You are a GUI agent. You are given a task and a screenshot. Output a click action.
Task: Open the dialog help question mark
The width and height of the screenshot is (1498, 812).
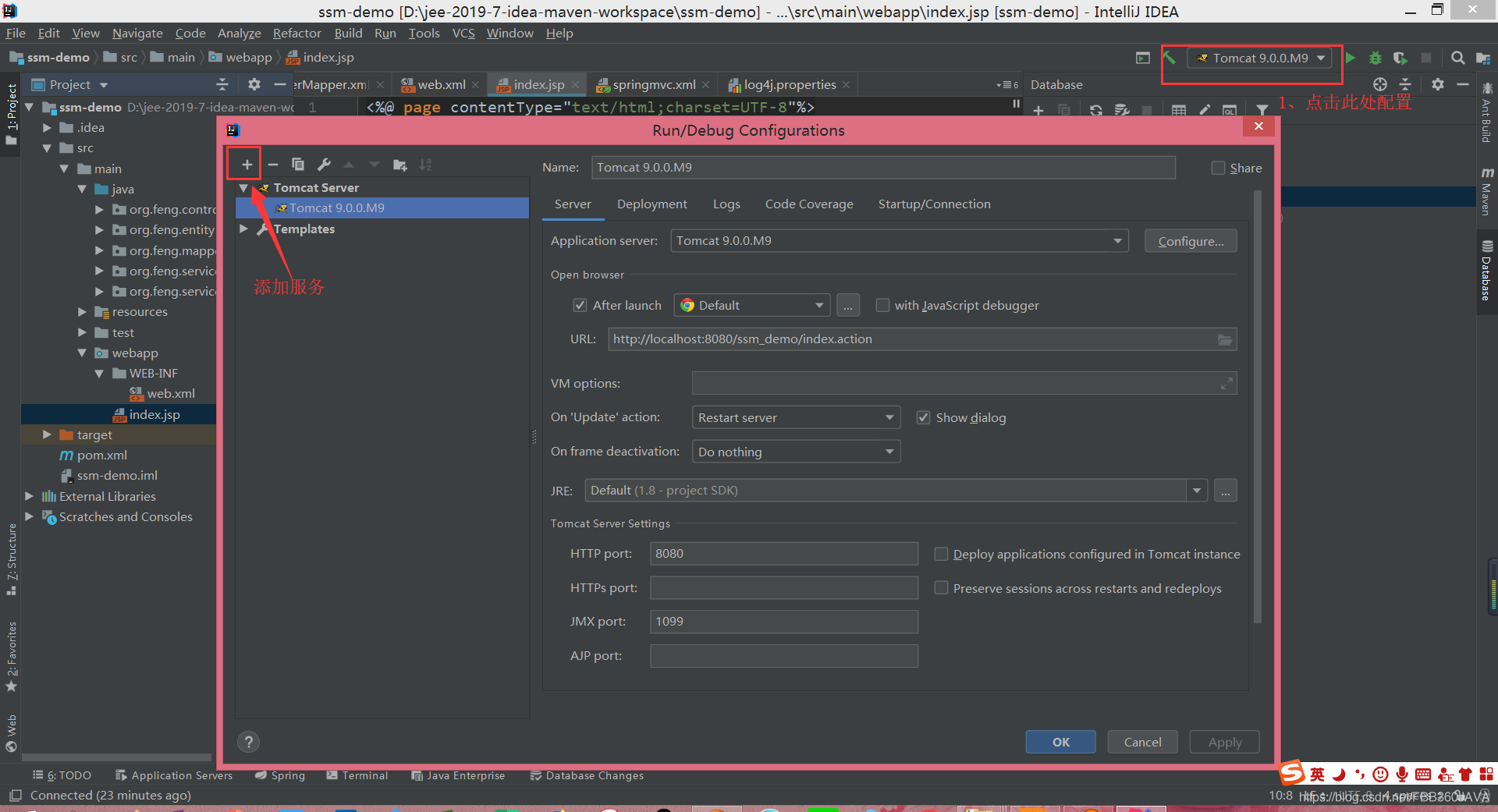click(249, 742)
